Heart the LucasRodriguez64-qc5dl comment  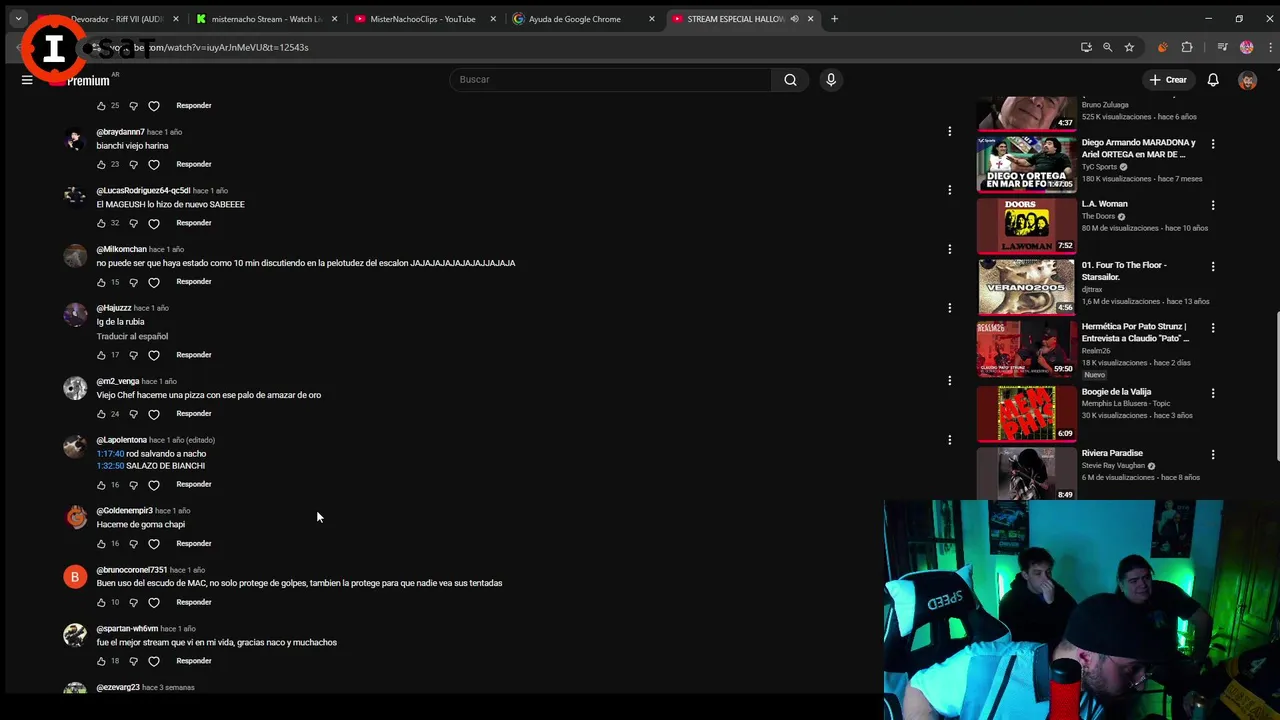tap(154, 223)
